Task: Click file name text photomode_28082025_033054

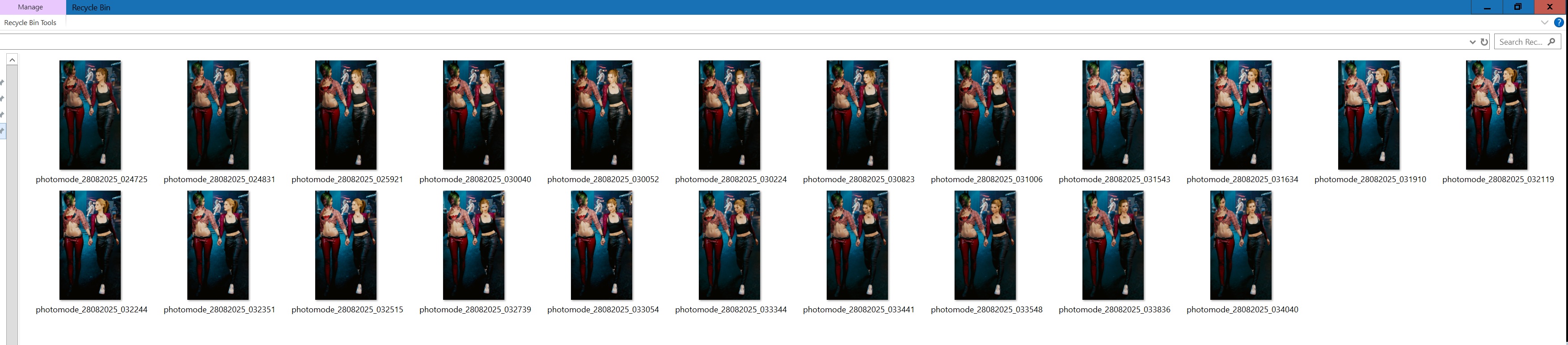Action: coord(603,310)
